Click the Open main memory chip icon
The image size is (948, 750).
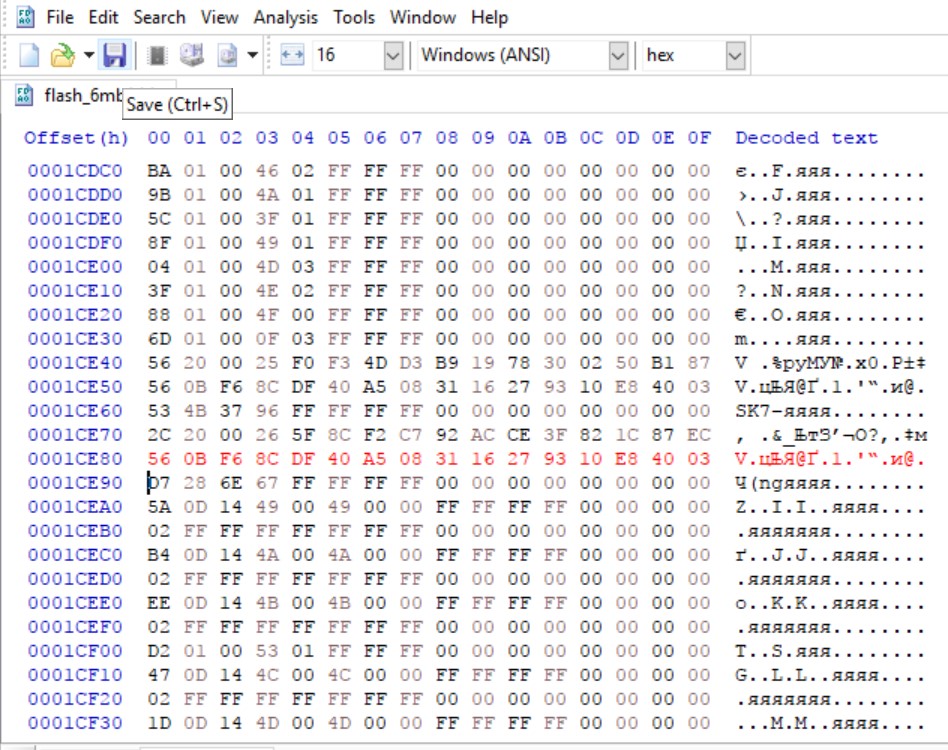click(157, 55)
